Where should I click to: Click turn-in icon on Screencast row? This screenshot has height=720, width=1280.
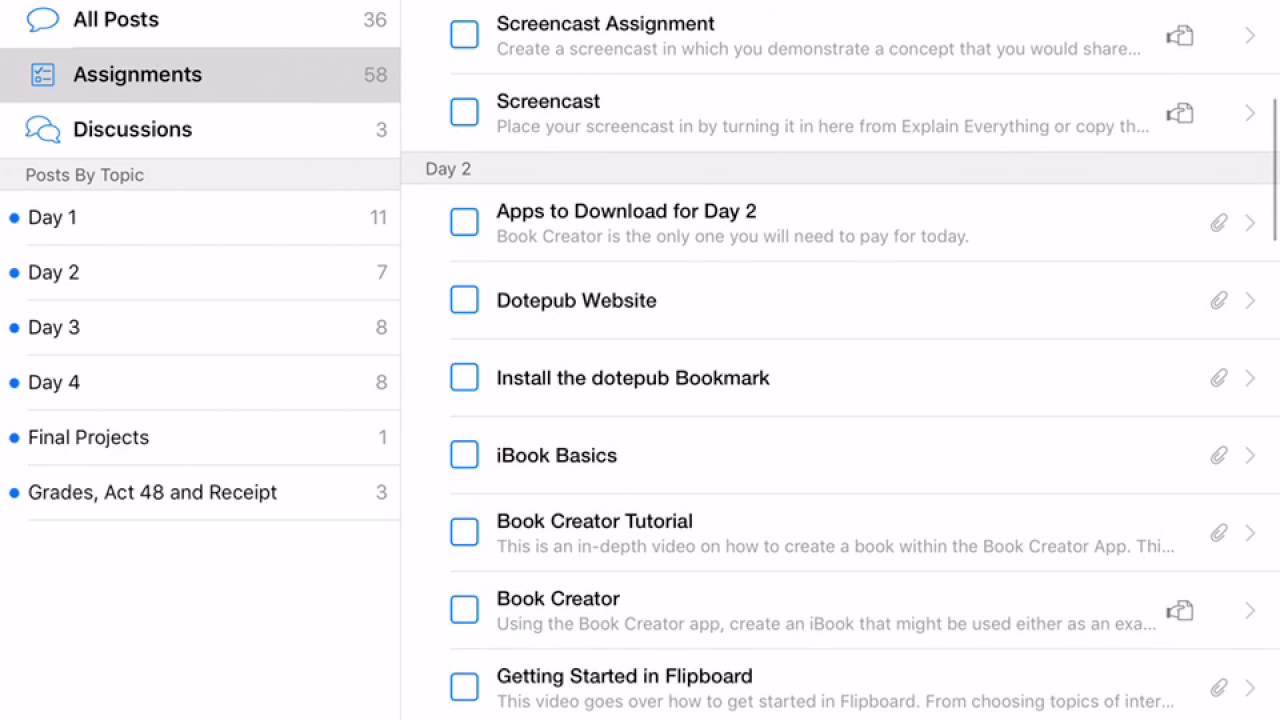click(x=1180, y=113)
